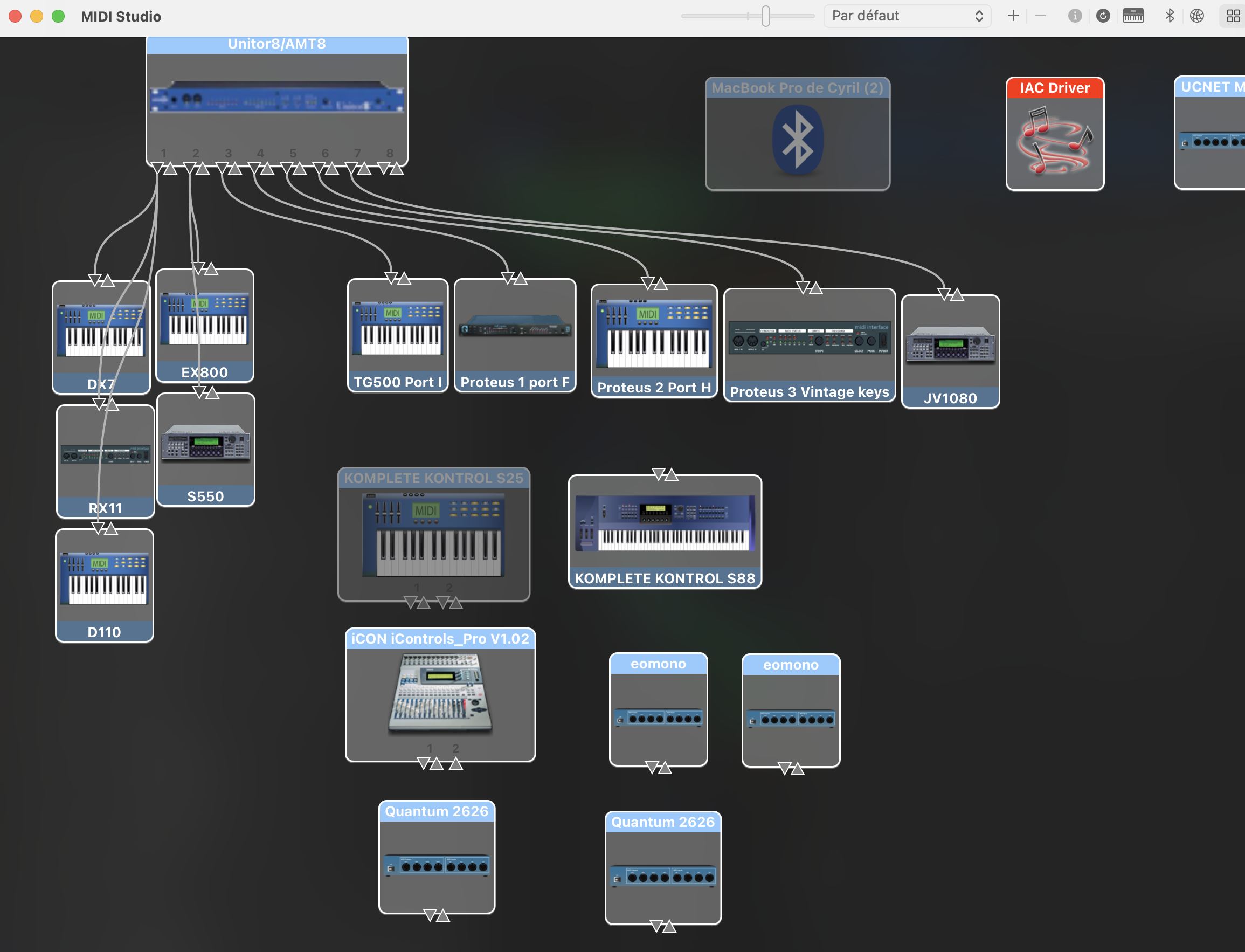Open the Par défaut configuration dropdown
Viewport: 1245px width, 952px height.
tap(907, 16)
